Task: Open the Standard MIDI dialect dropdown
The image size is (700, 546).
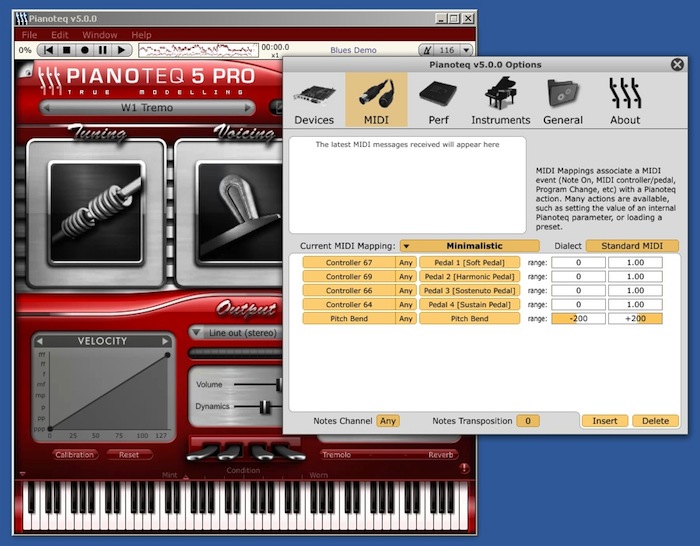Action: click(x=632, y=246)
